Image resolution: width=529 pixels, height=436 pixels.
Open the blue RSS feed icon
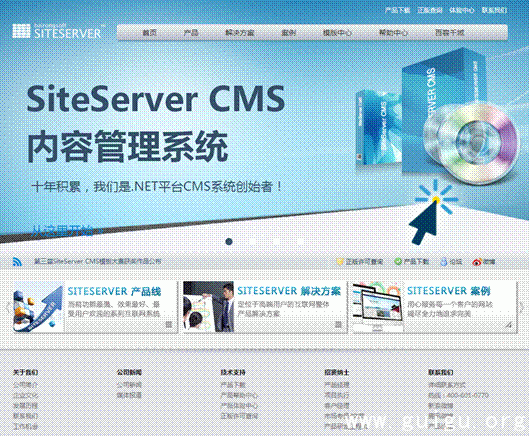click(x=17, y=262)
